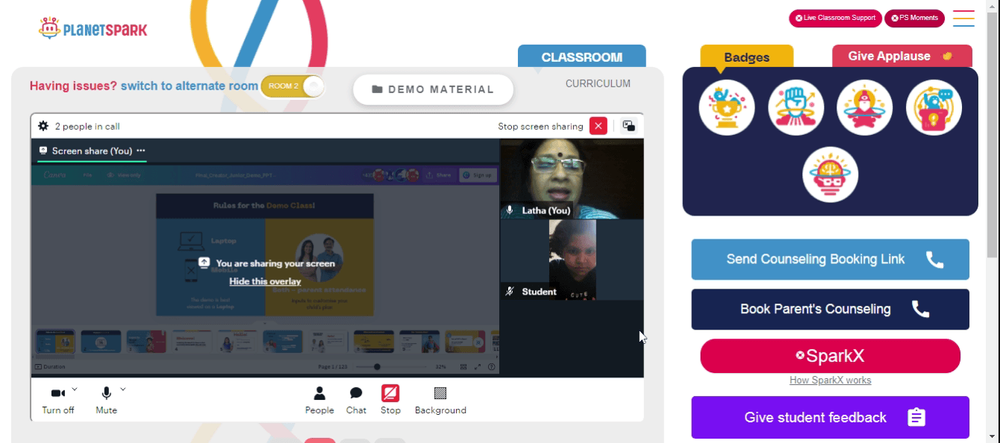Open SparkX button
Screen dimensions: 1000x443
click(830, 356)
